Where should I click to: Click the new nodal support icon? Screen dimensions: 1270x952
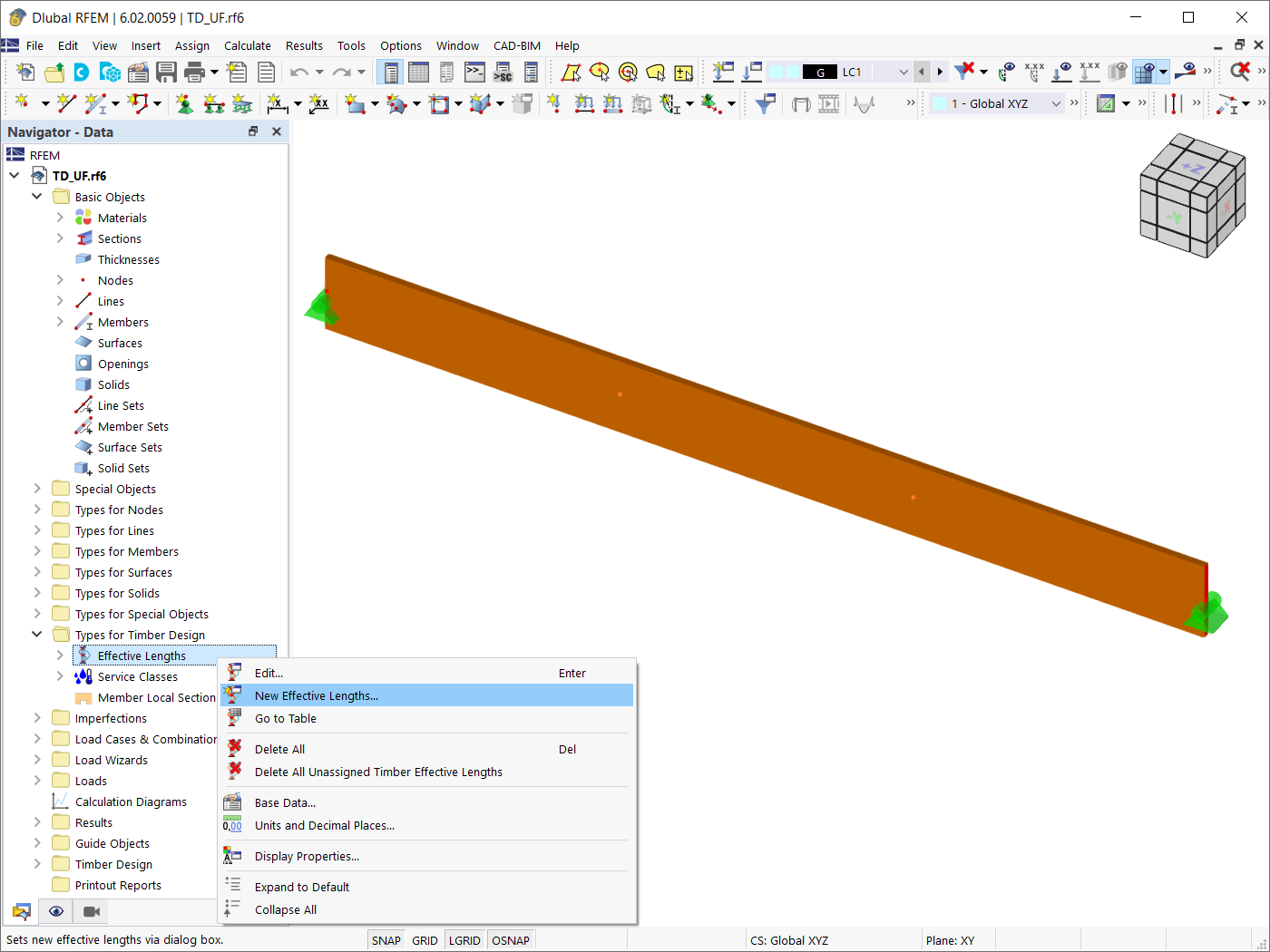point(185,103)
